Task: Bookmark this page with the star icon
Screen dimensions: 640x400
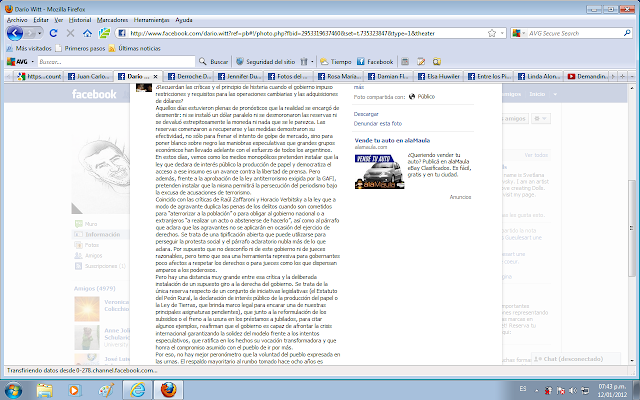Action: click(x=492, y=33)
